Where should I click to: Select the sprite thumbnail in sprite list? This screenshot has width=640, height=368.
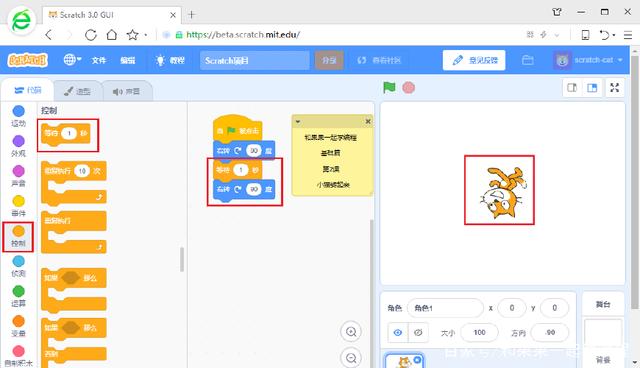point(404,361)
